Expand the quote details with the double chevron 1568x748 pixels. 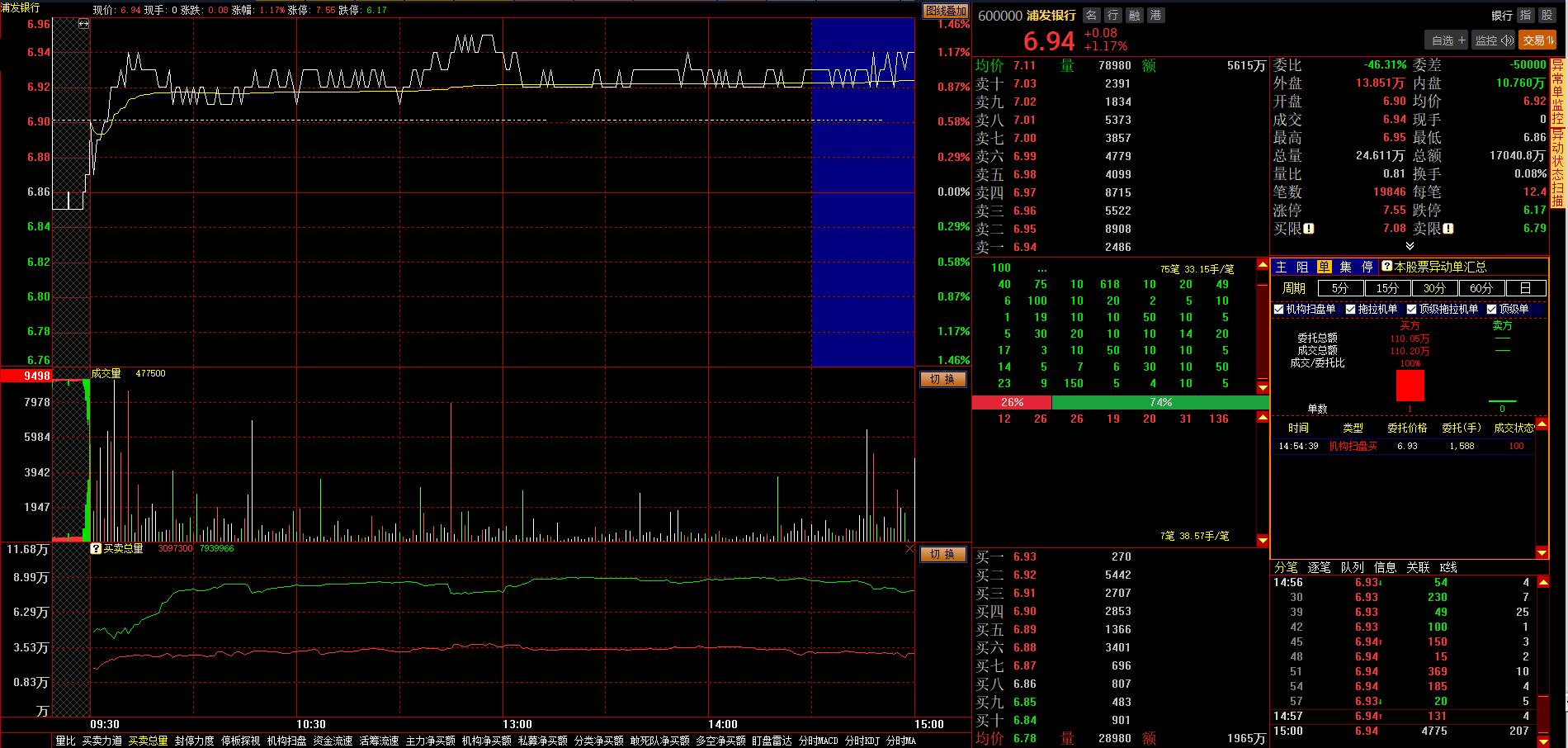point(1410,246)
